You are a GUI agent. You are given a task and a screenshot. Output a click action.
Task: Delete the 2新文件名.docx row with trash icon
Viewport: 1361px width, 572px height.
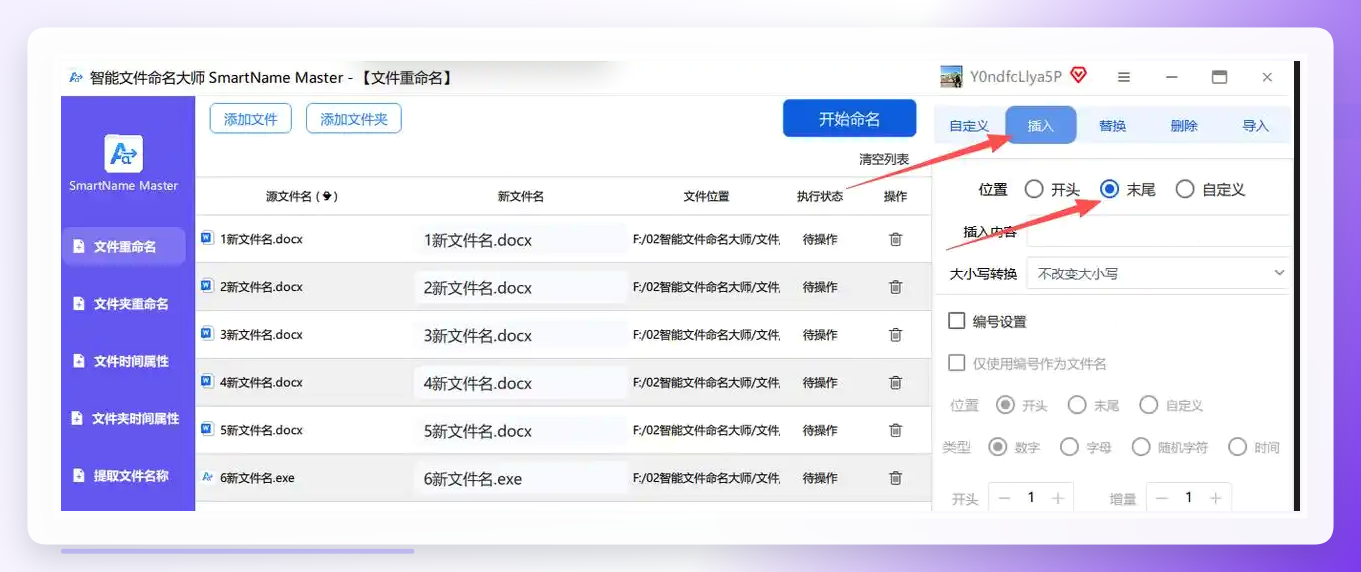pos(895,287)
